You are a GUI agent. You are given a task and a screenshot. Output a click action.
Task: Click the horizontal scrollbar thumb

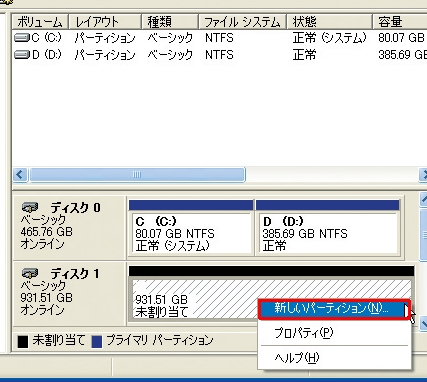tap(137, 175)
